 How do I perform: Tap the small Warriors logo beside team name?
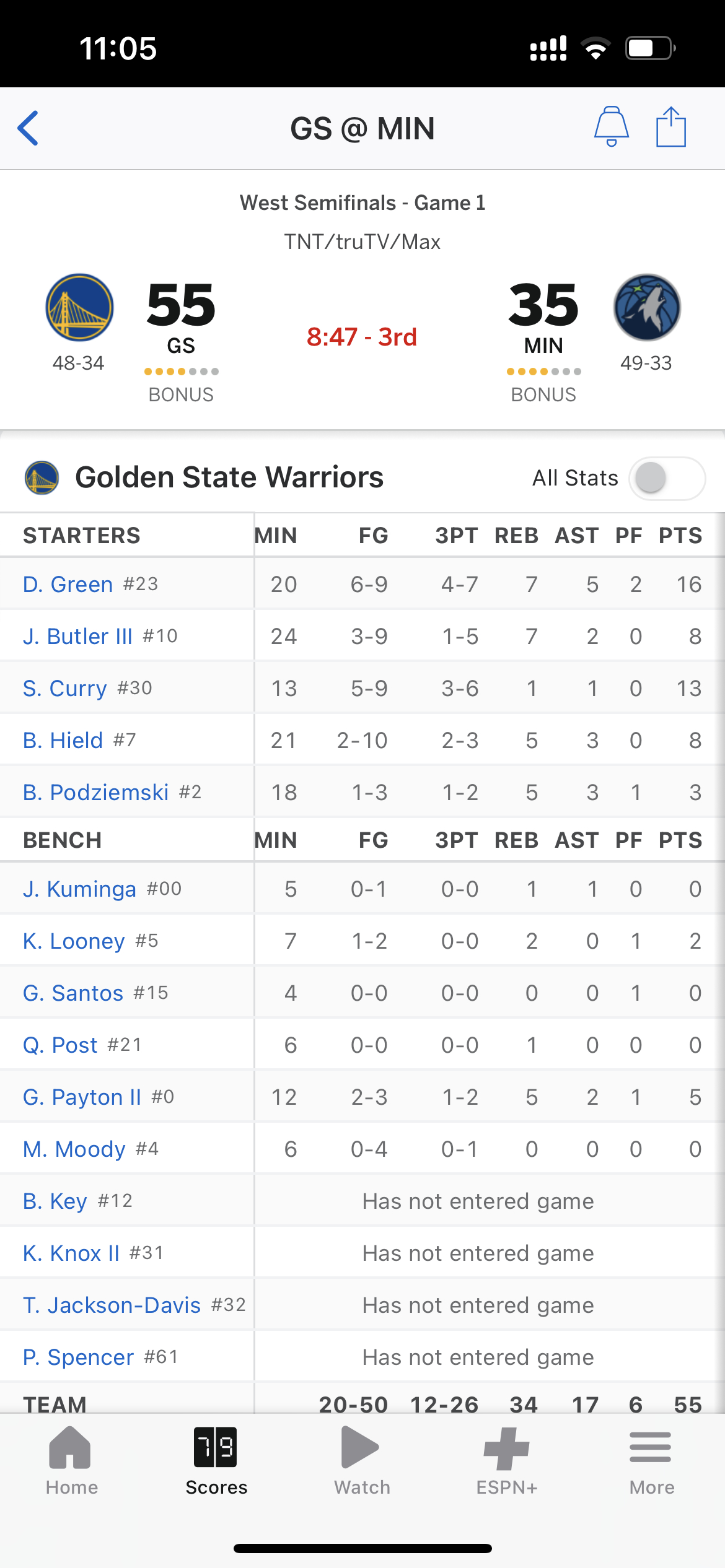click(42, 477)
